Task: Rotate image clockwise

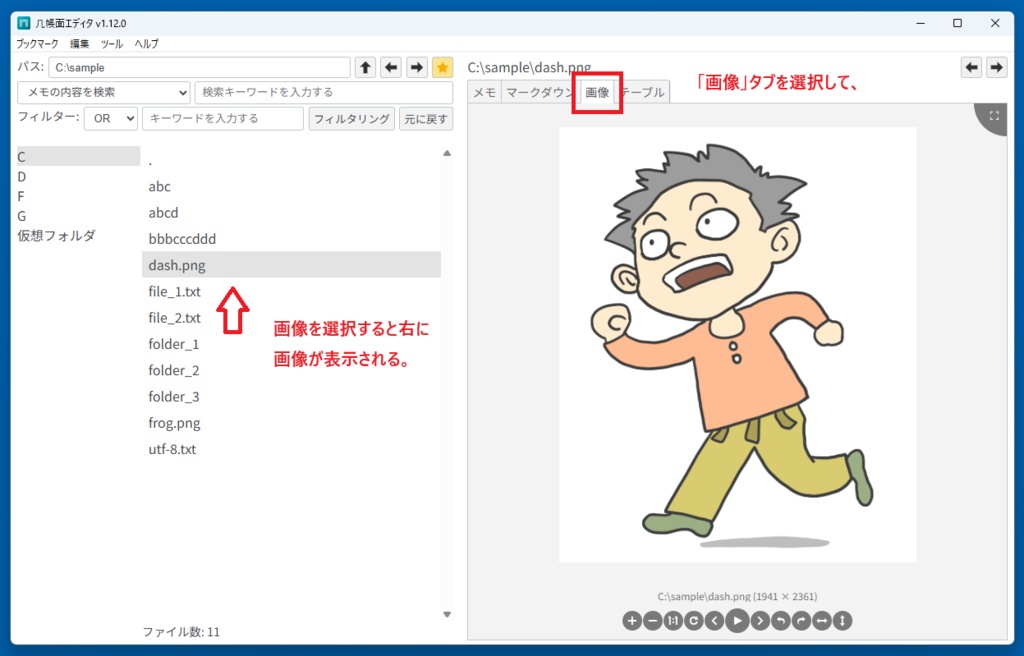Action: point(801,621)
